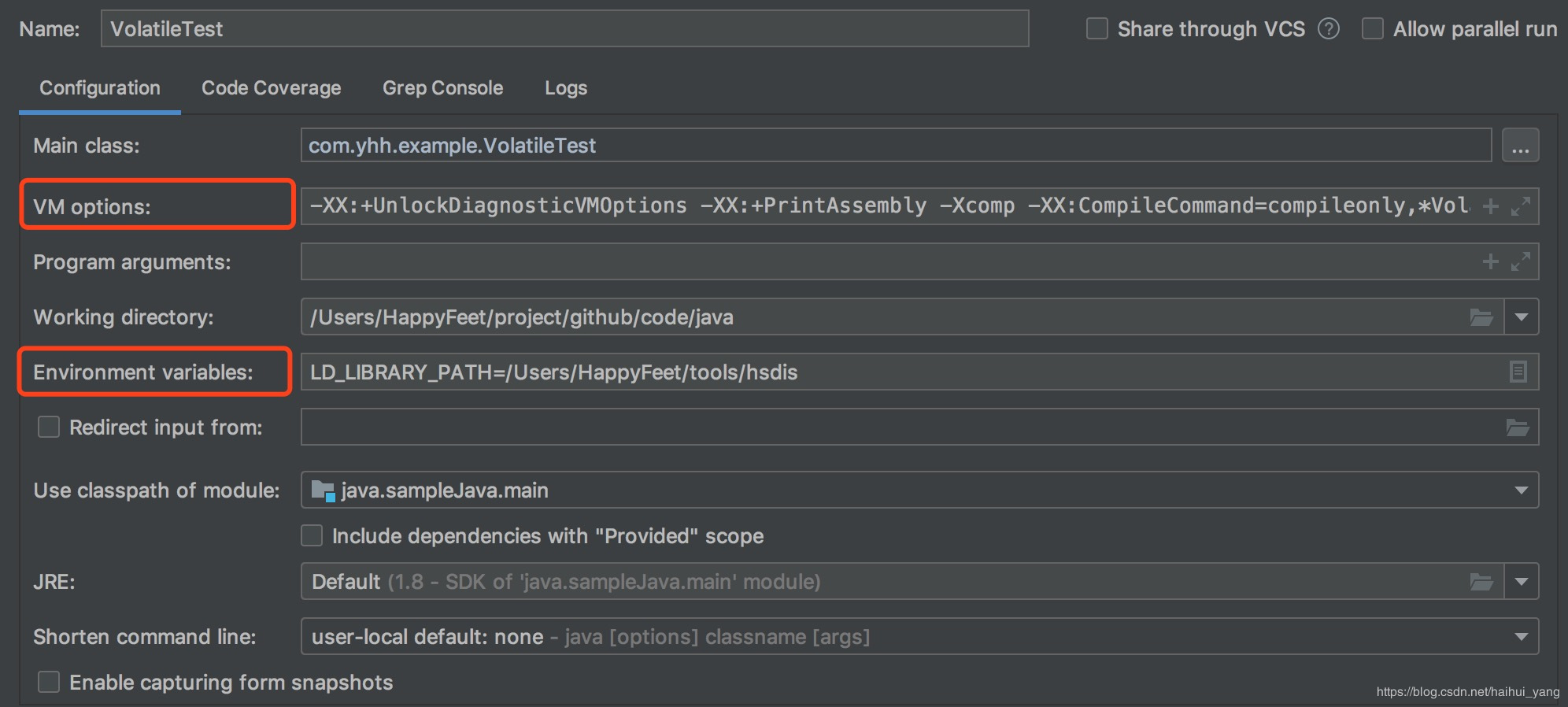This screenshot has width=1568, height=707.
Task: Click the VM options insert macro plus icon
Action: tap(1490, 206)
